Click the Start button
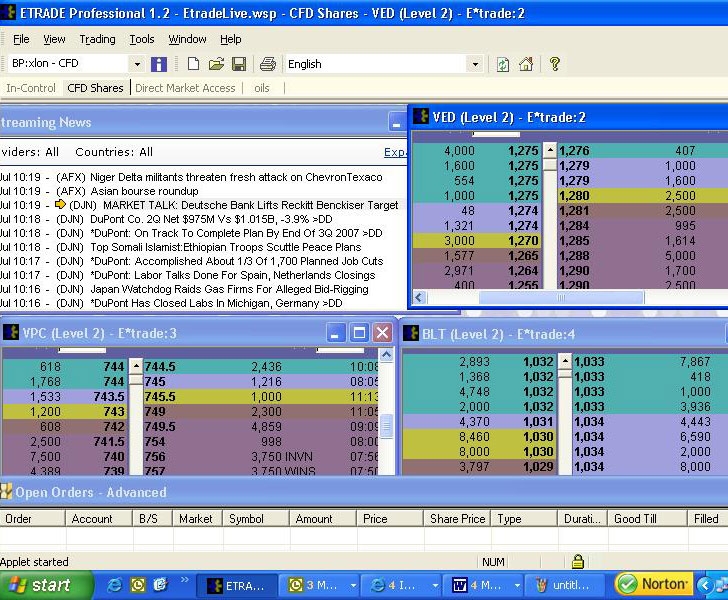The height and width of the screenshot is (600, 728). (x=46, y=585)
